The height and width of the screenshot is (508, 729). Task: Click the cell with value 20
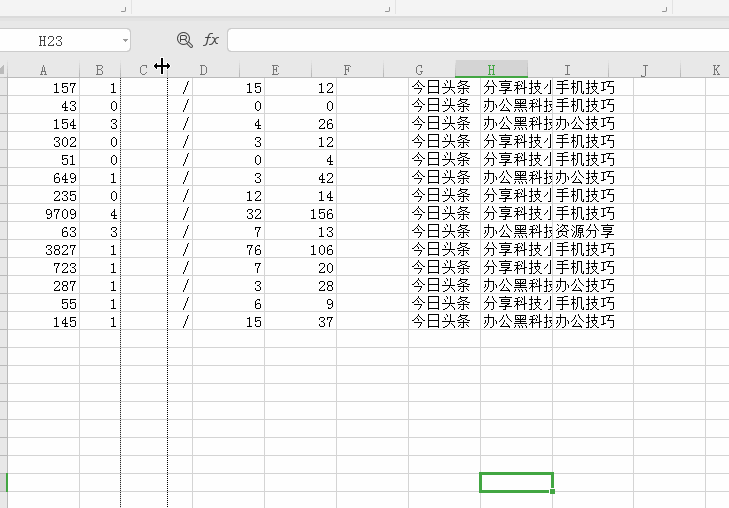coord(300,268)
